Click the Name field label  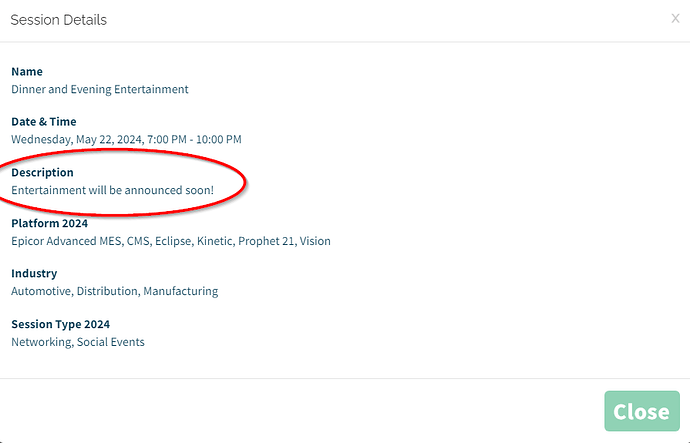[x=27, y=71]
